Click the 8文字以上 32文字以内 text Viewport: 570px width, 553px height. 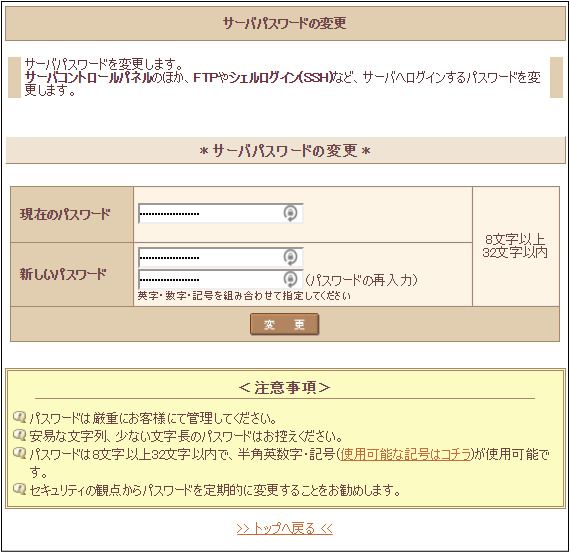click(x=515, y=246)
